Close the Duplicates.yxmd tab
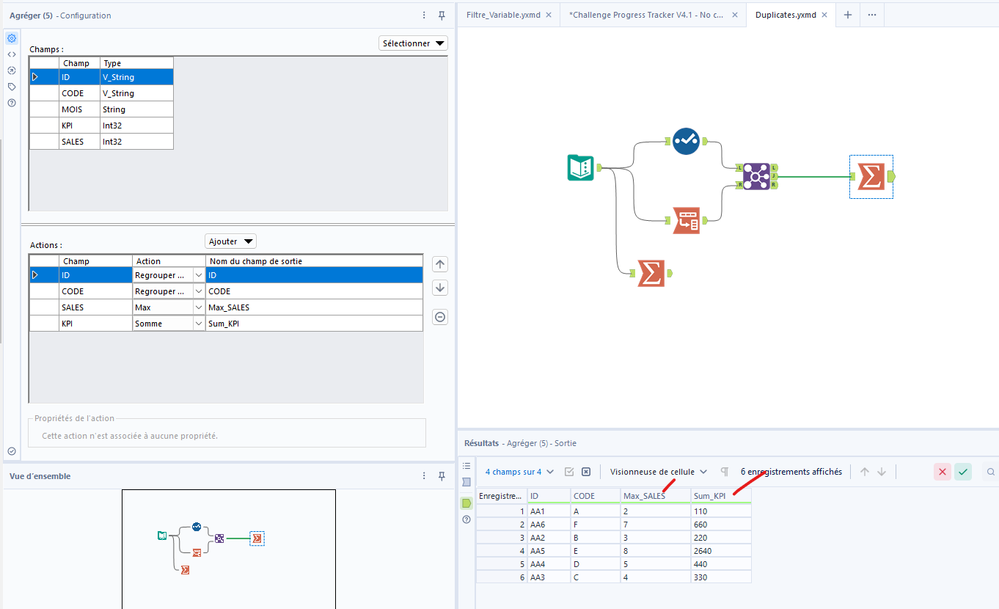 824,15
